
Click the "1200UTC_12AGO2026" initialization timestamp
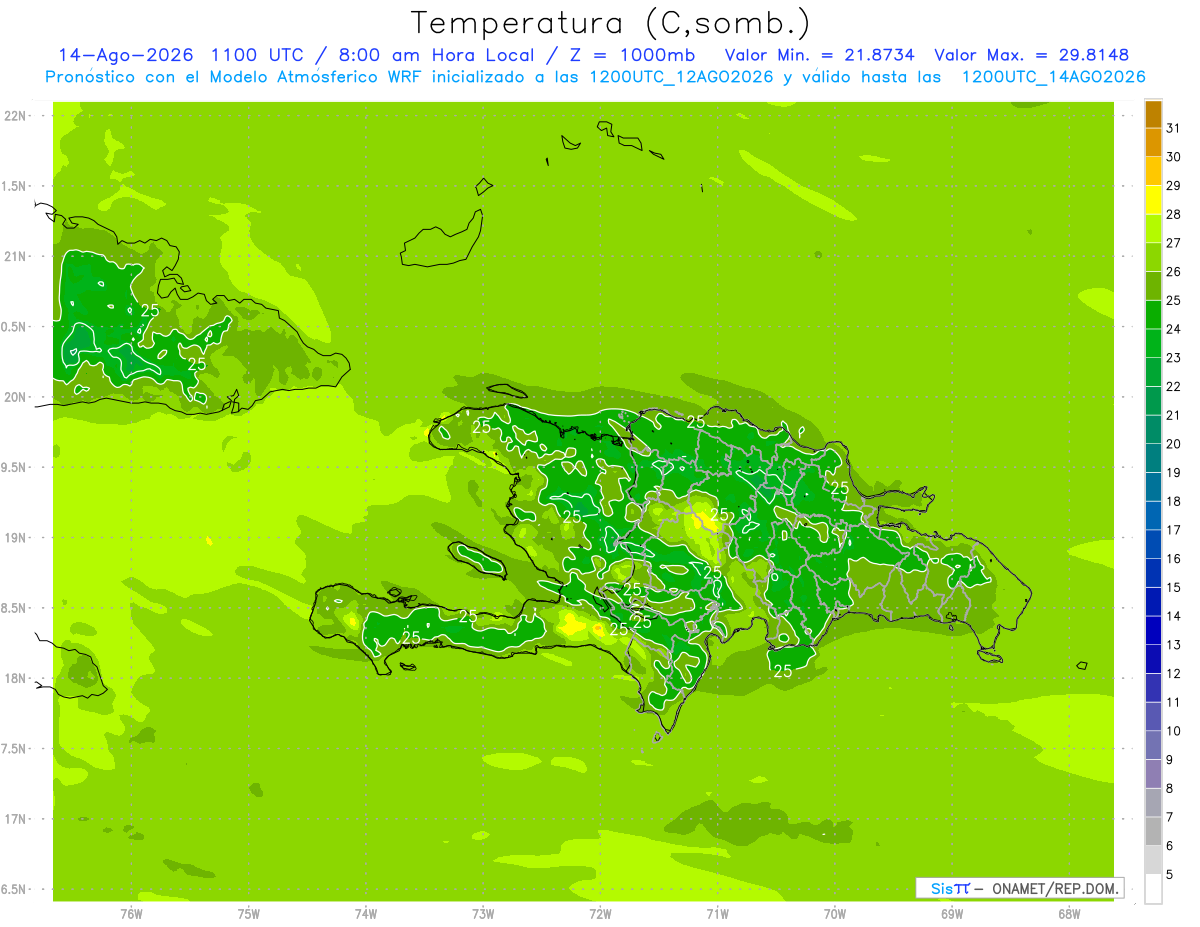[x=682, y=77]
